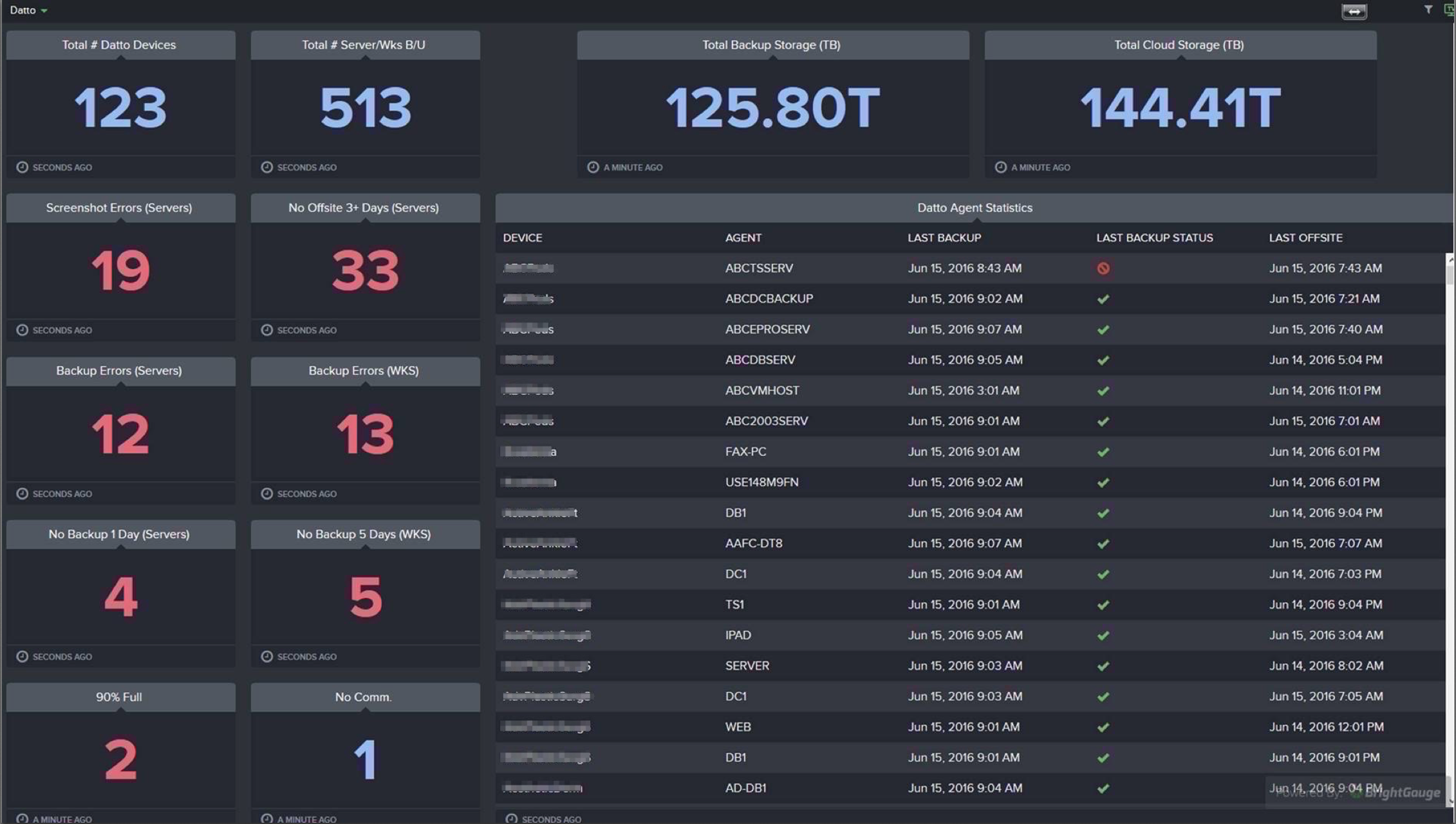Open the Total # Server/Wks B/U value 513
Screen dimensions: 1456x824
365,108
